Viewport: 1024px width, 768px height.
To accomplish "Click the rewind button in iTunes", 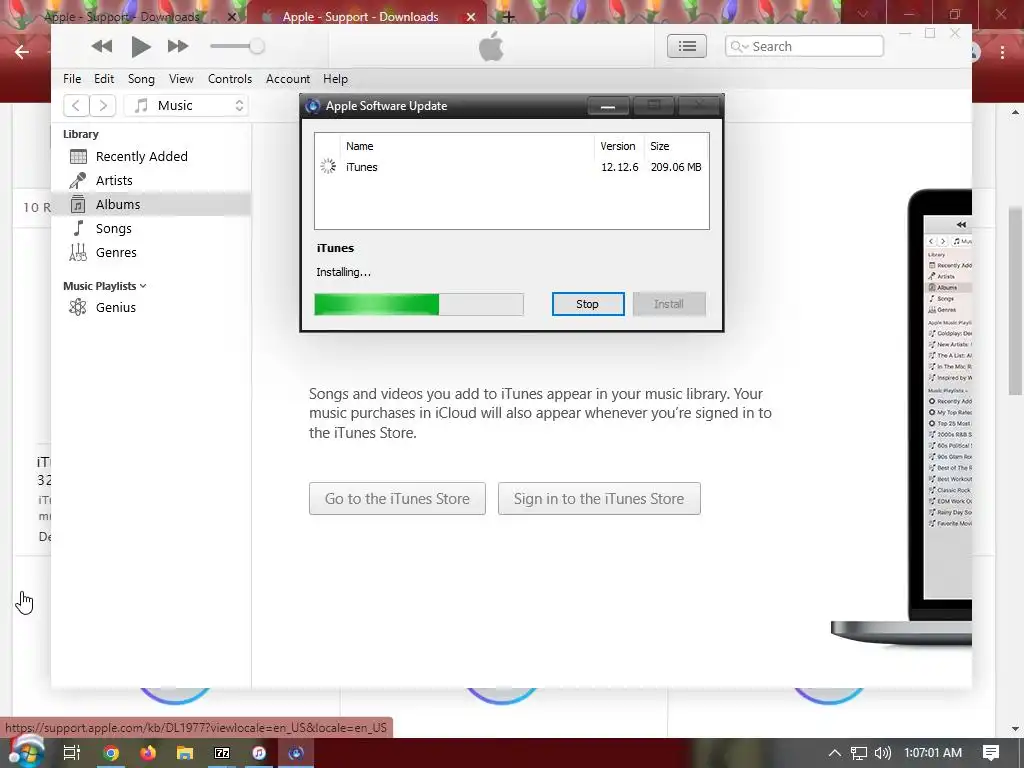I will (x=102, y=46).
